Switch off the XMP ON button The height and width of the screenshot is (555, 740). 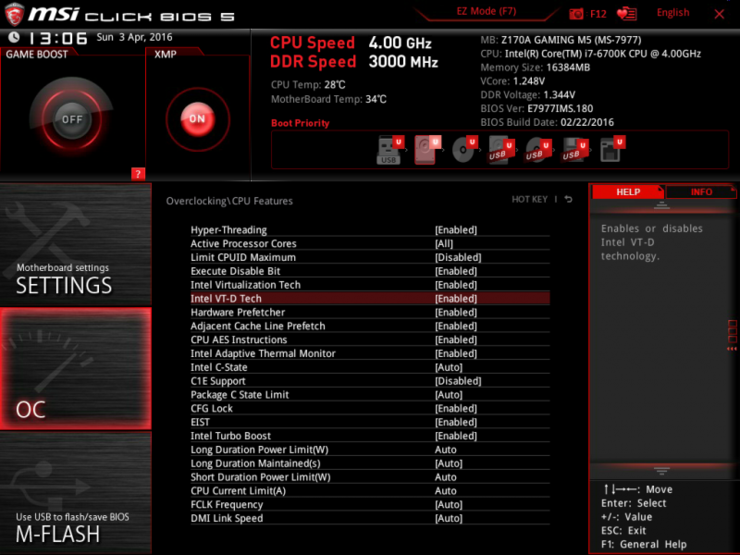click(x=197, y=119)
